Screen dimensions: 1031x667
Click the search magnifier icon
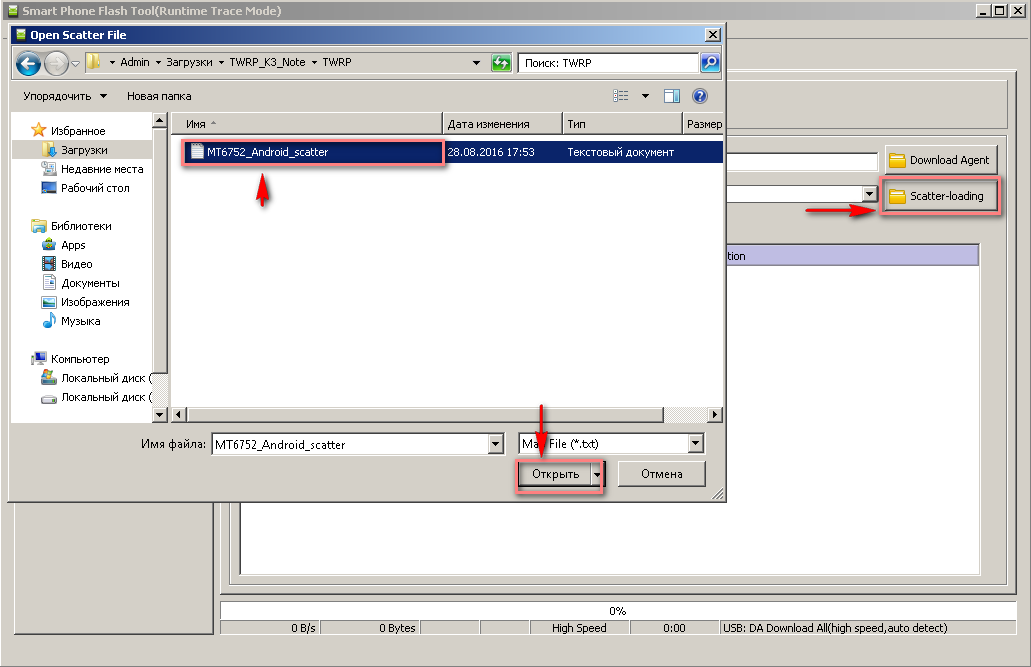[710, 63]
